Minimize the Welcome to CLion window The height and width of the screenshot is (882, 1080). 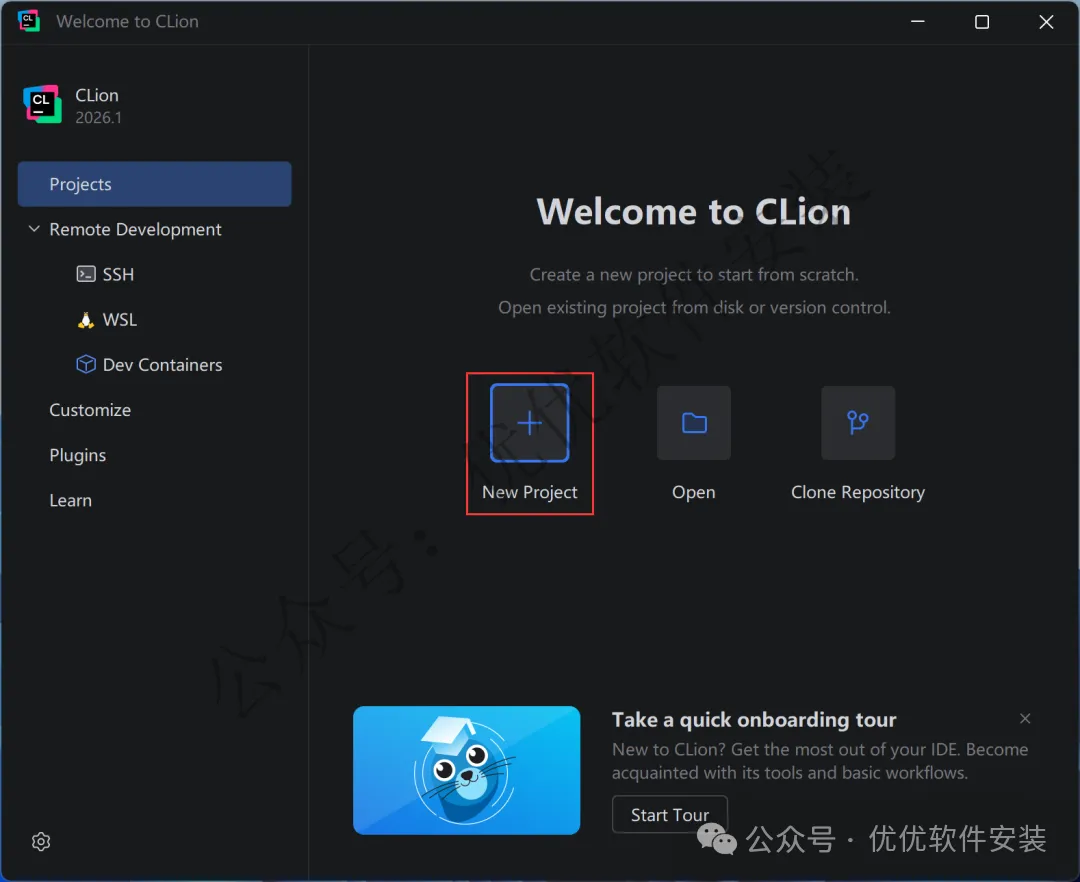(917, 21)
